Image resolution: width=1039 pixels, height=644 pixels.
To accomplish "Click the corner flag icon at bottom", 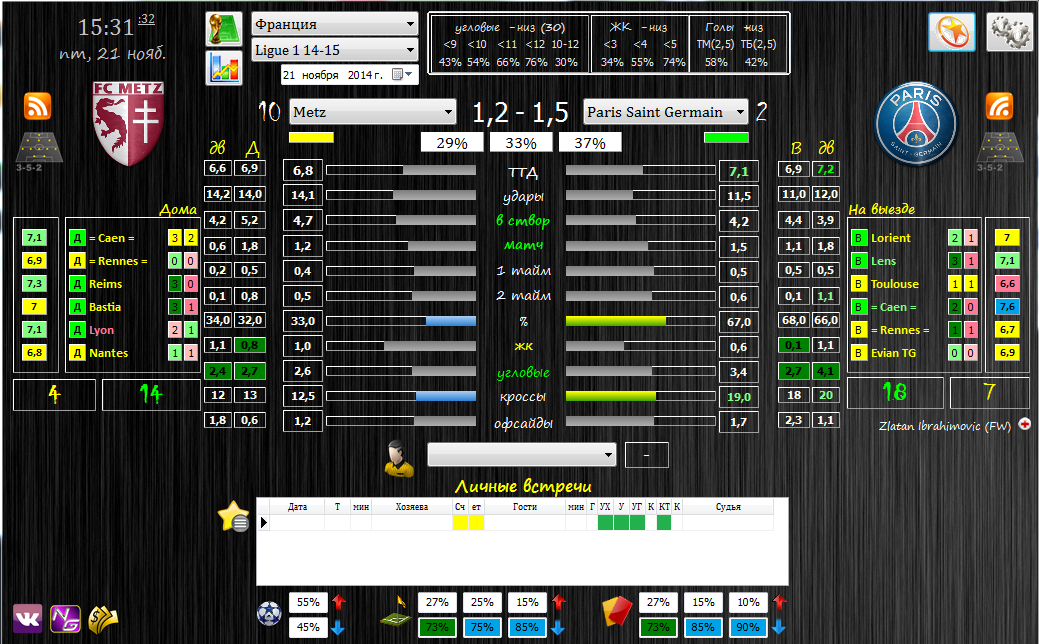I will [x=396, y=612].
